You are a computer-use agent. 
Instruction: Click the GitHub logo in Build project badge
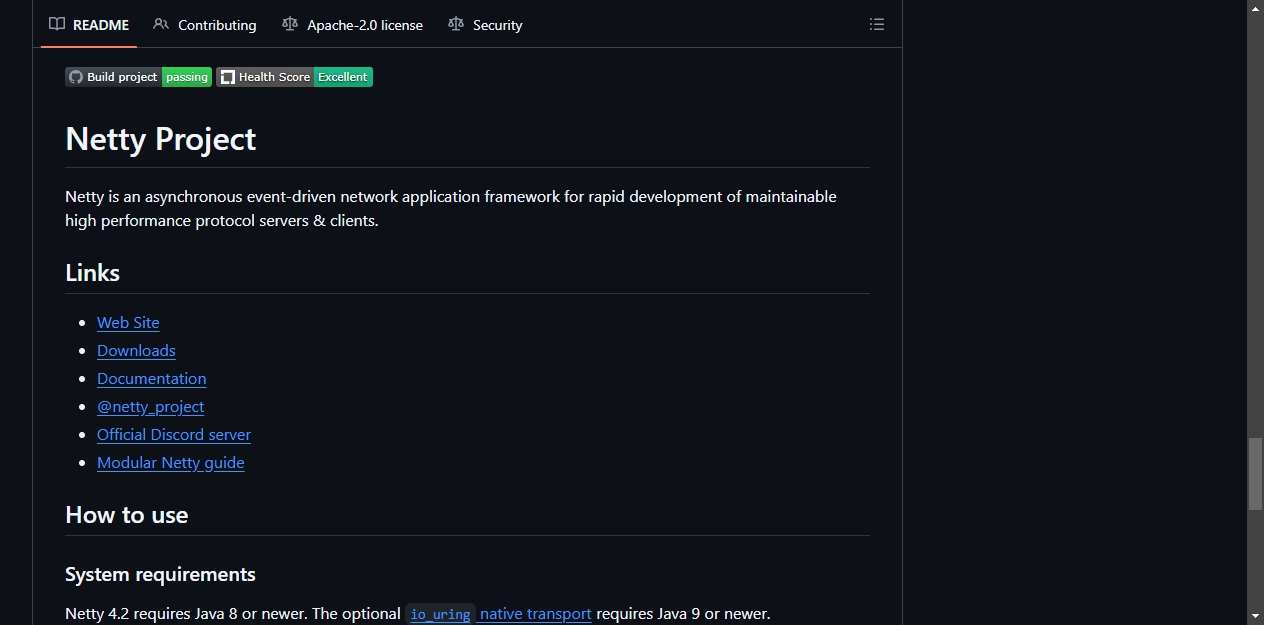coord(76,77)
